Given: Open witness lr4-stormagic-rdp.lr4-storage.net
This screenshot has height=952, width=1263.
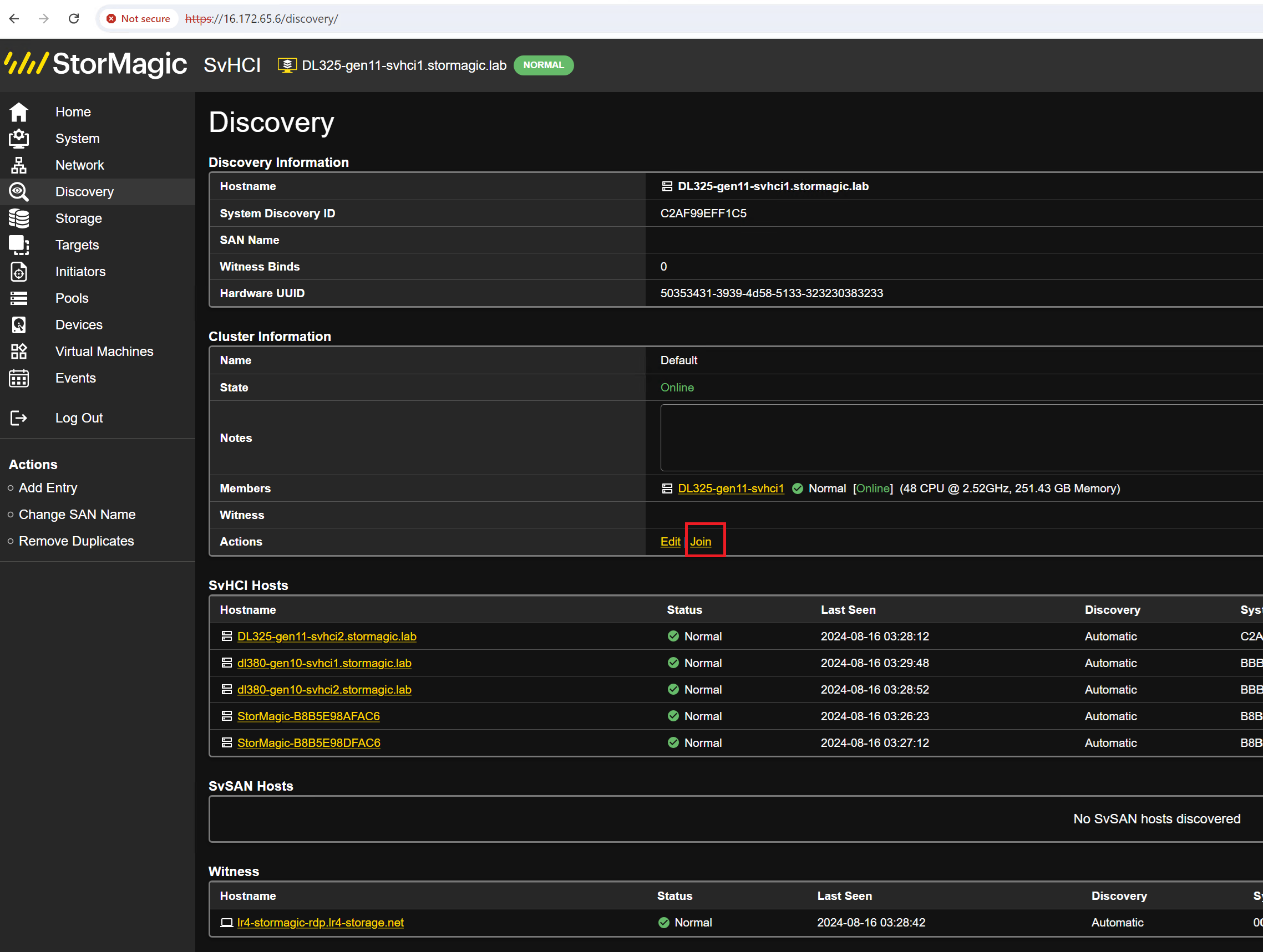Looking at the screenshot, I should click(320, 922).
